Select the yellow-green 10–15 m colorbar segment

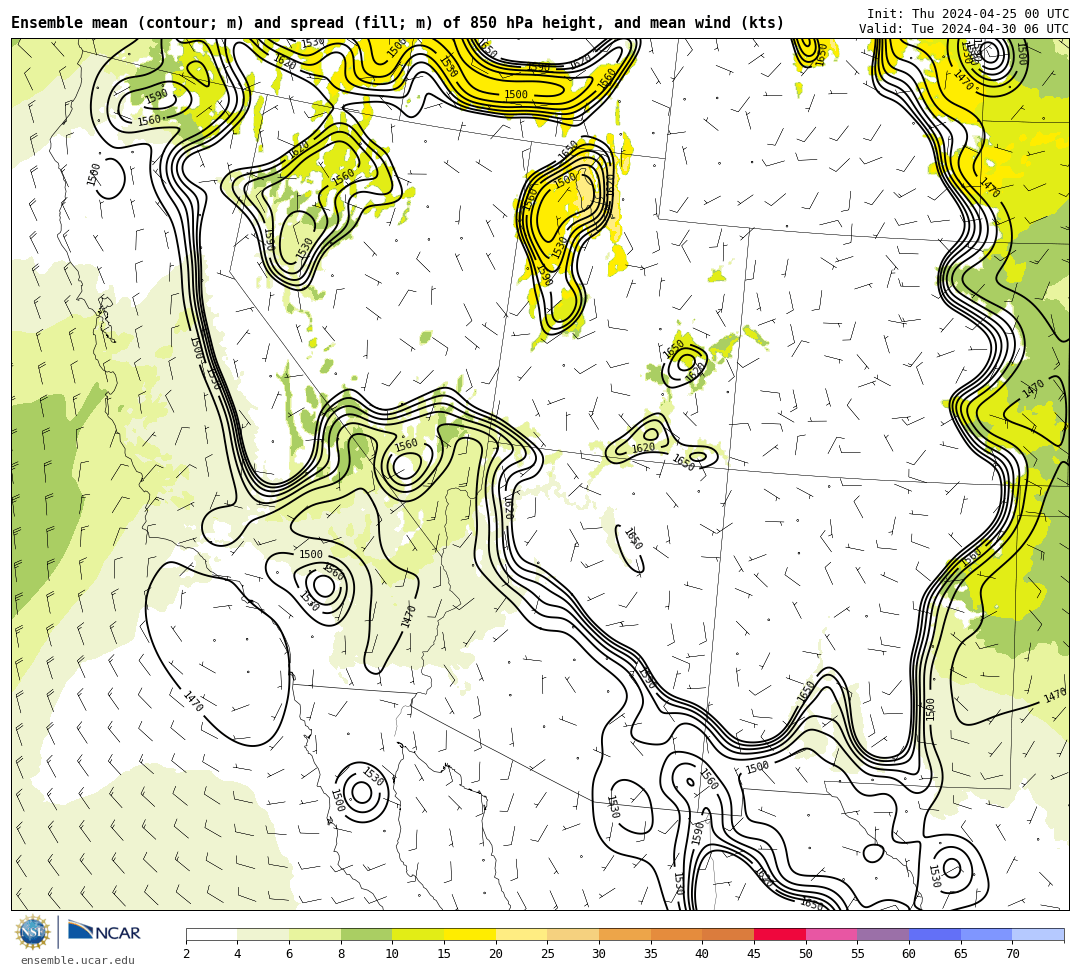(418, 934)
